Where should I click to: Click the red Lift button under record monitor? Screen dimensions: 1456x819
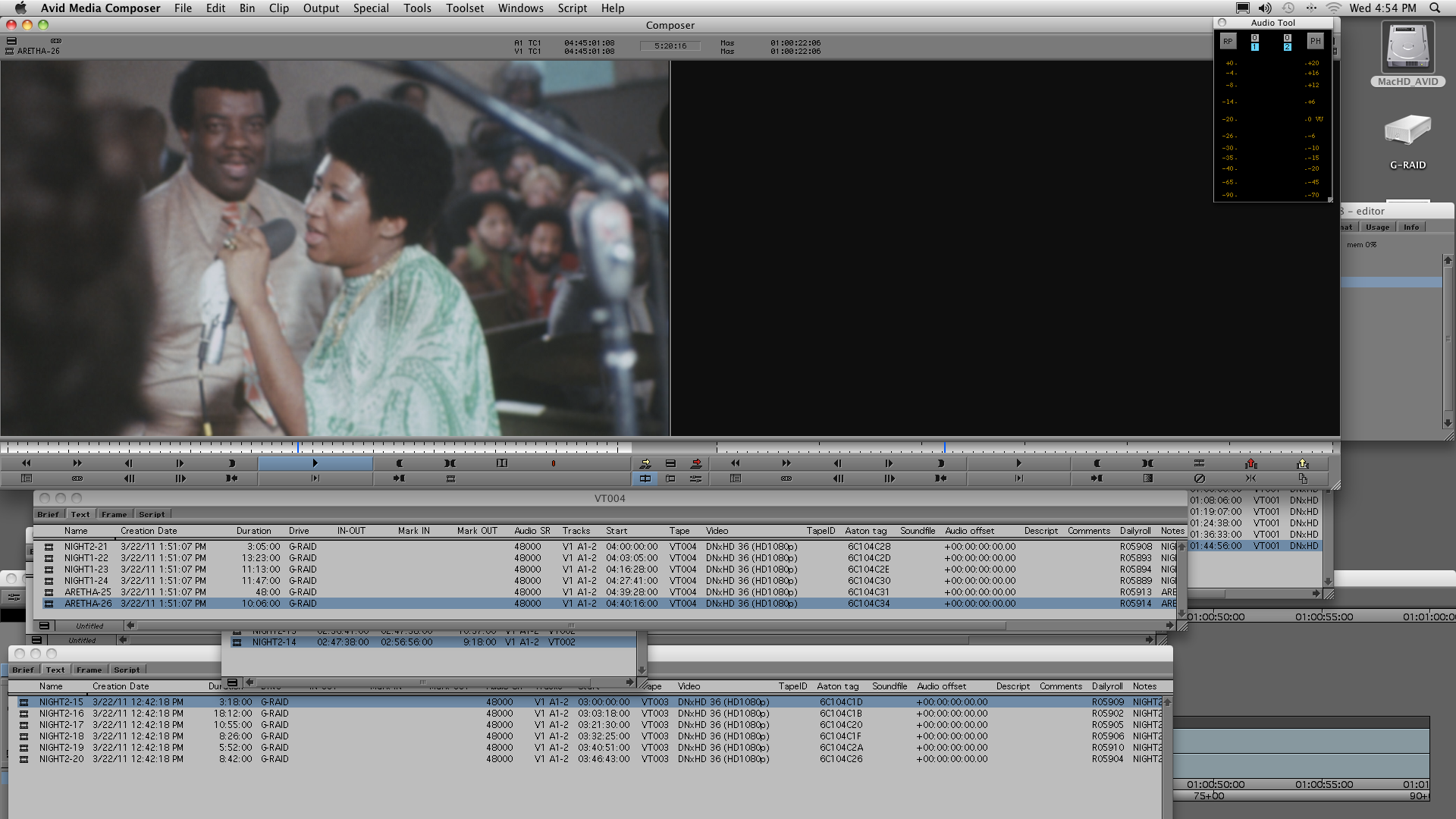(1251, 463)
